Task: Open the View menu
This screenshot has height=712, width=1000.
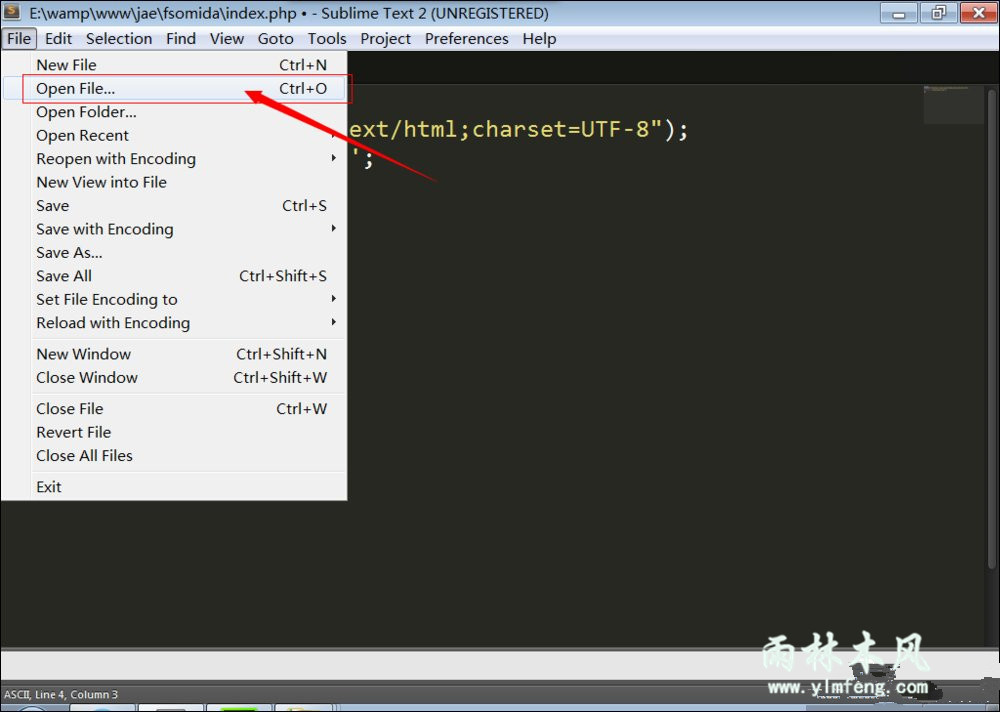Action: click(x=227, y=39)
